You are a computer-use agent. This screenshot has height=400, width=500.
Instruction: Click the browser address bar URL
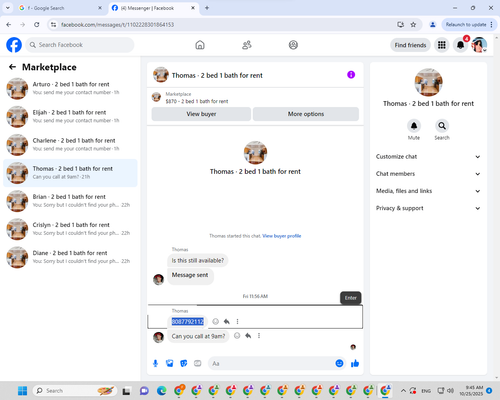117,24
